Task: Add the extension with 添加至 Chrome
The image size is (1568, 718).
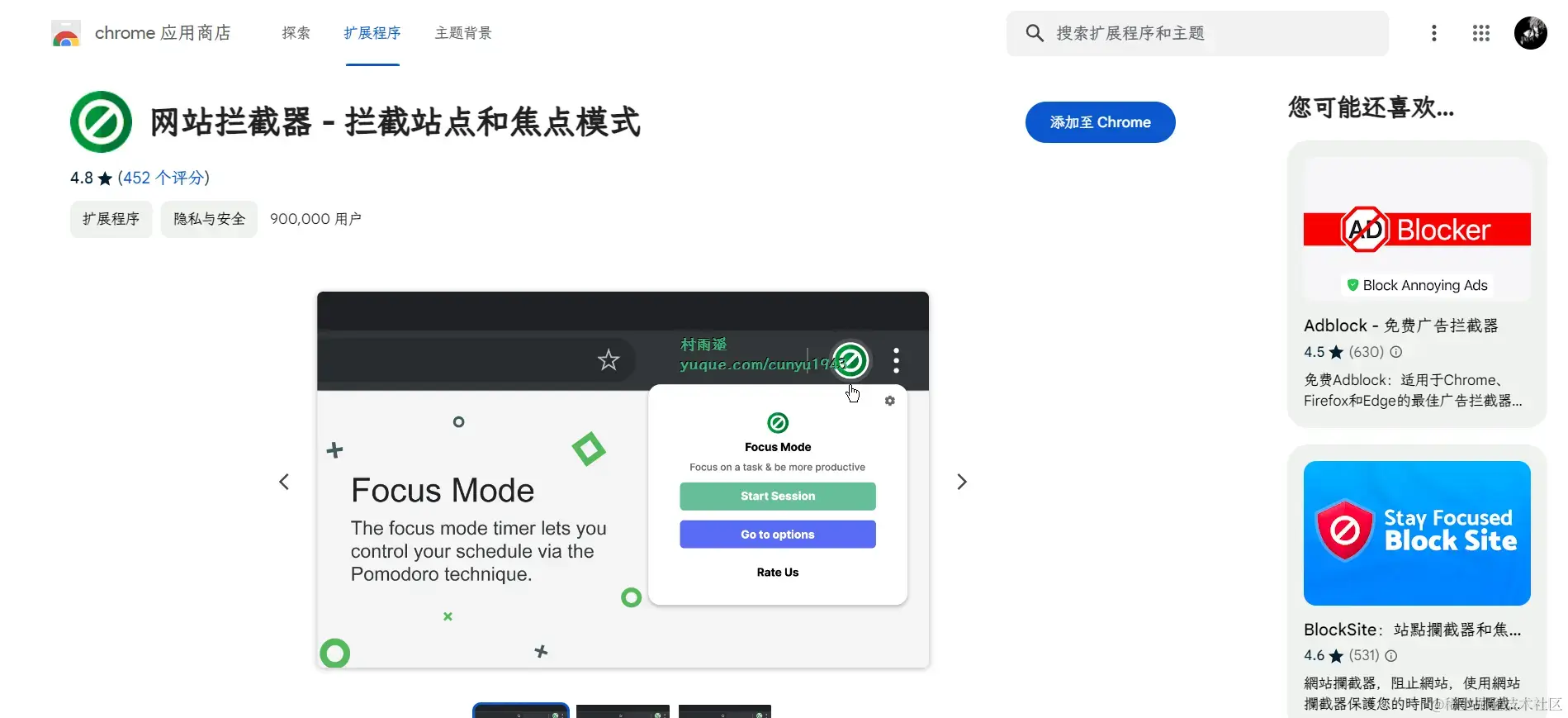Action: (x=1100, y=122)
